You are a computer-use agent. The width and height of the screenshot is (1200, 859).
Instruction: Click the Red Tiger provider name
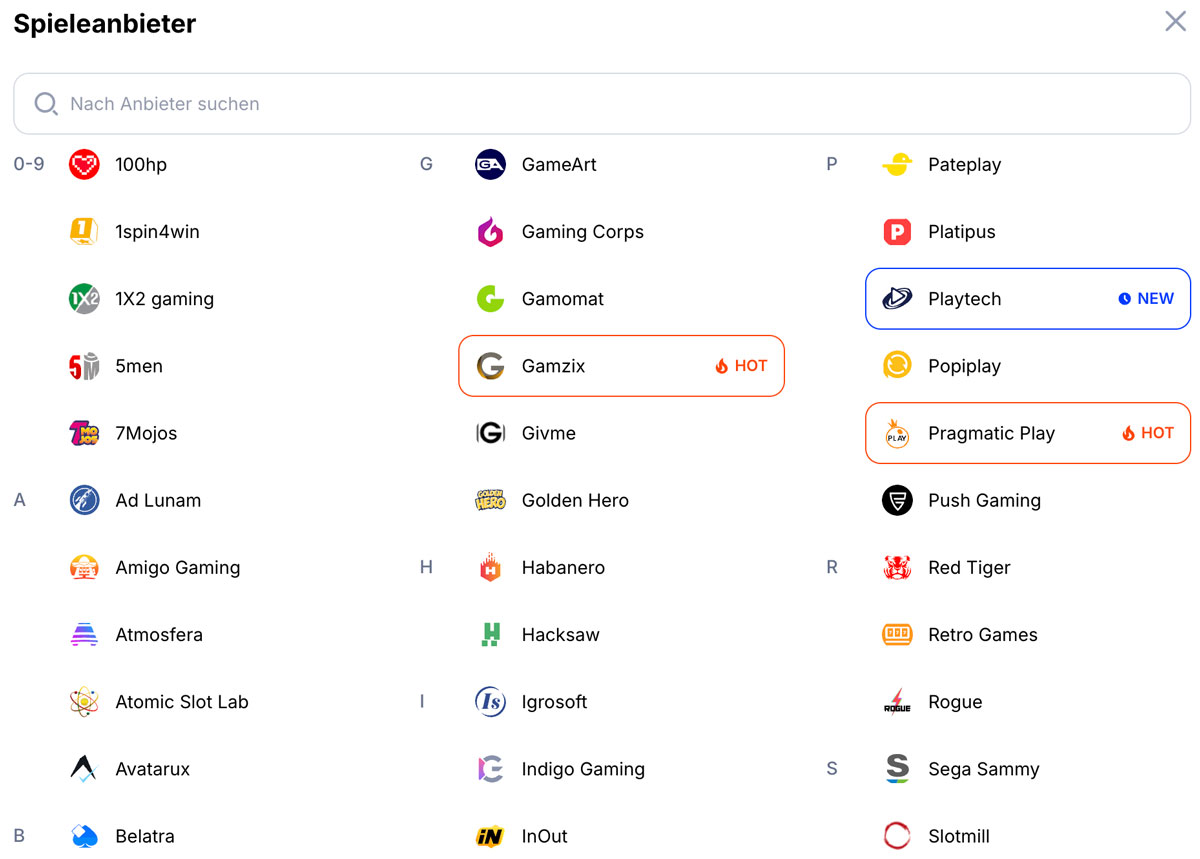point(969,567)
